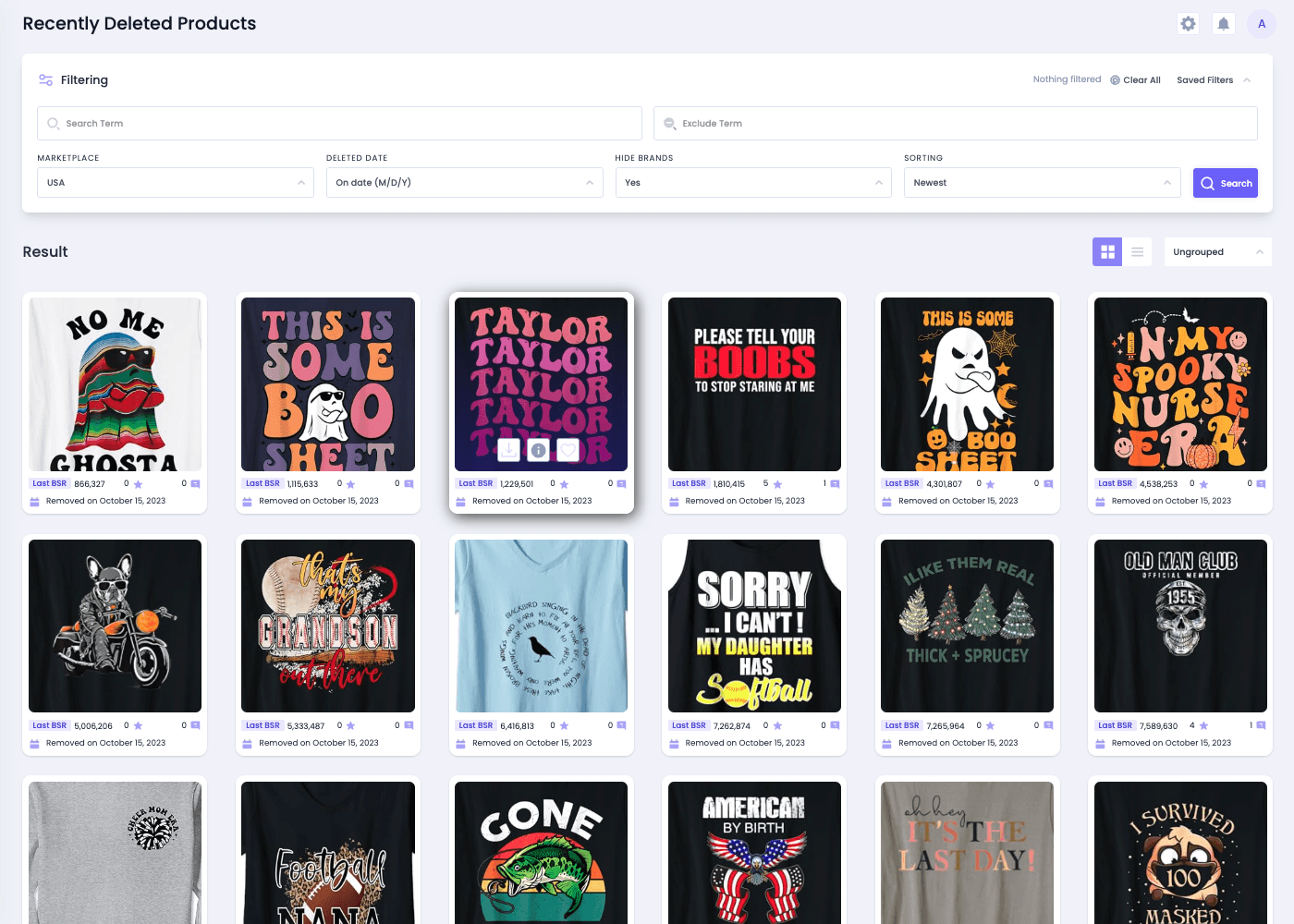This screenshot has width=1294, height=924.
Task: Click the Clear All filter icon
Action: click(x=1115, y=80)
